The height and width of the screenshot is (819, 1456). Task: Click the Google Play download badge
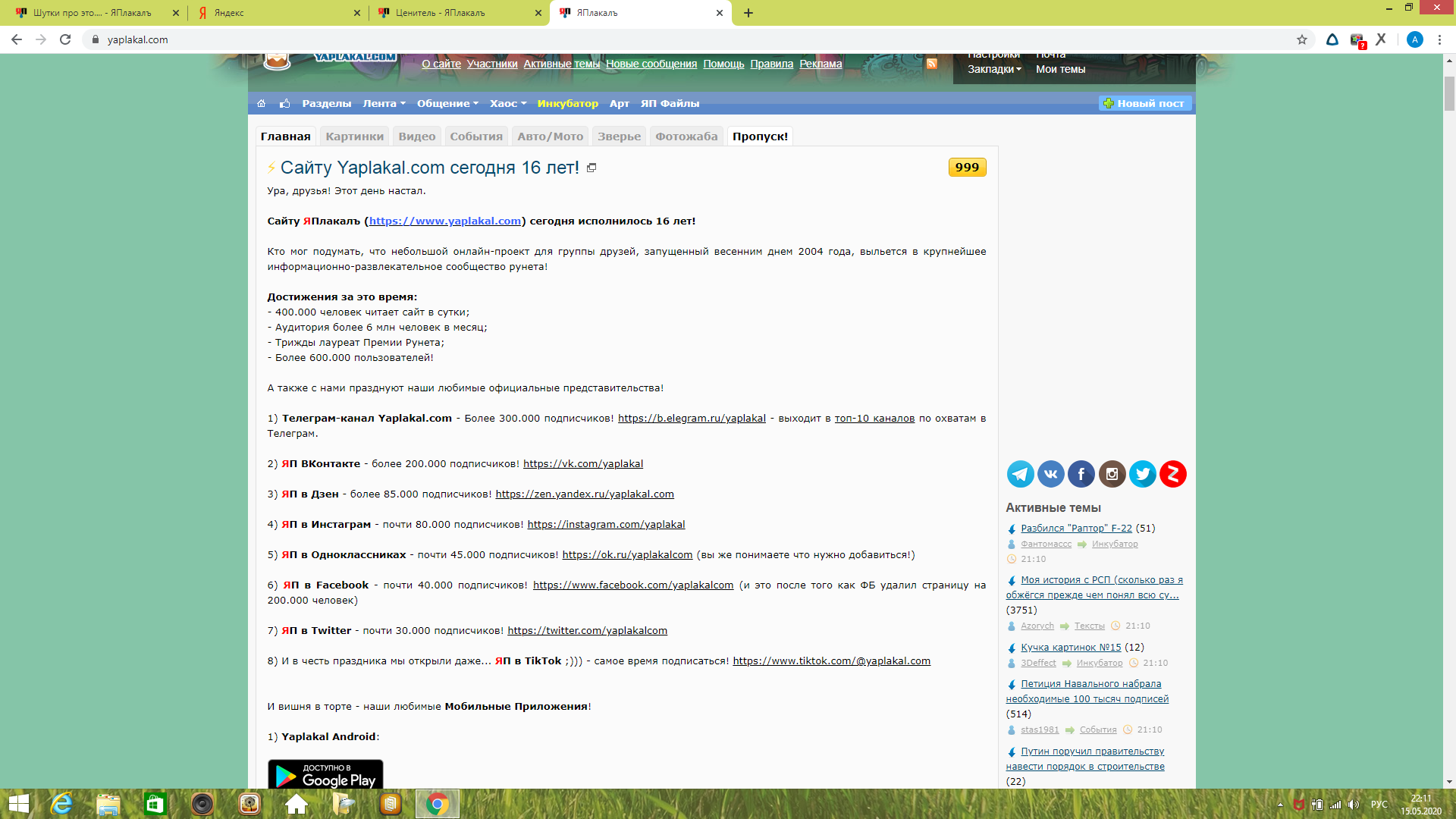coord(325,773)
